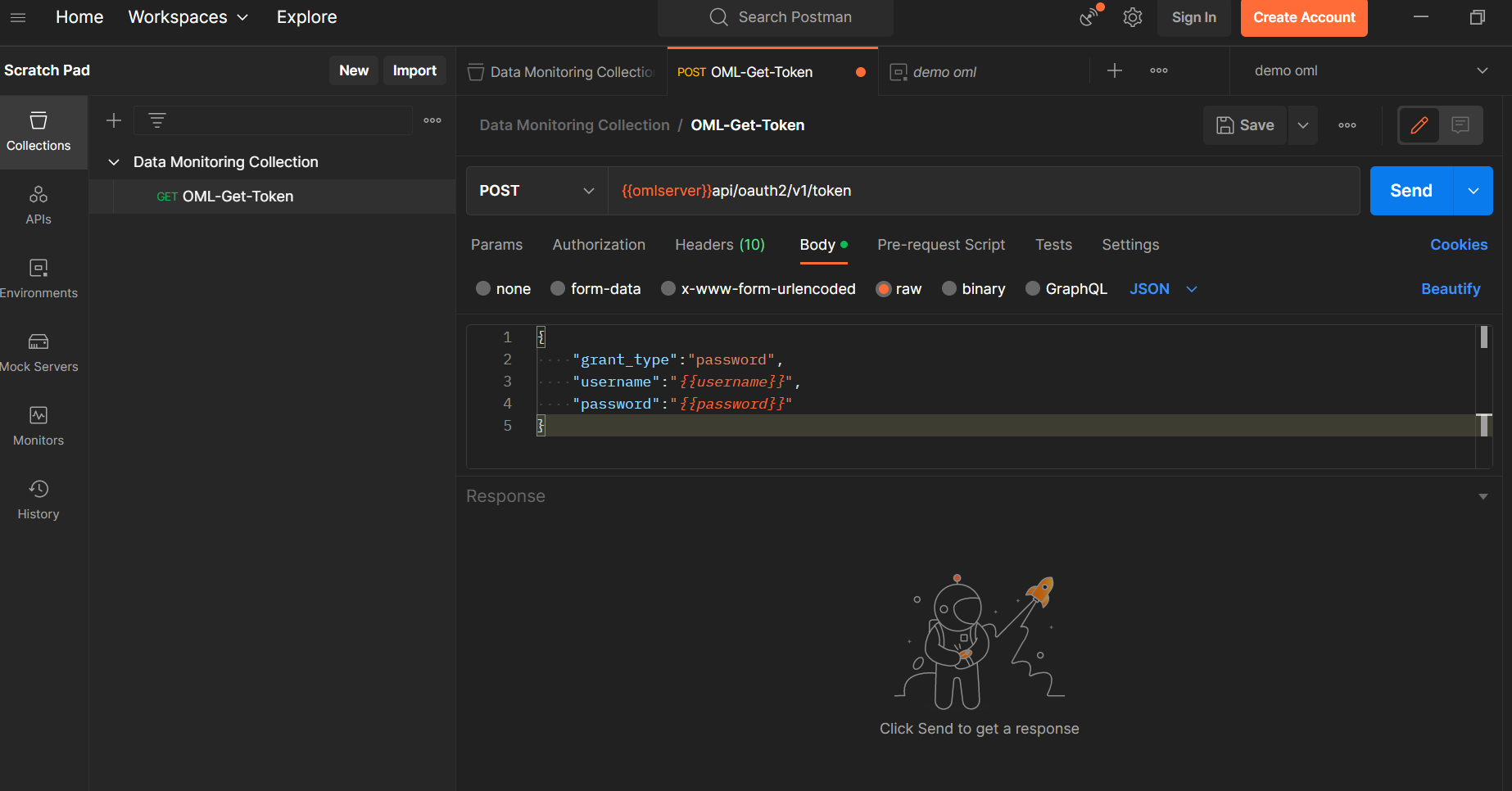Viewport: 1512px width, 791px height.
Task: Select OML-Get-Token request in the tree
Action: click(x=272, y=197)
